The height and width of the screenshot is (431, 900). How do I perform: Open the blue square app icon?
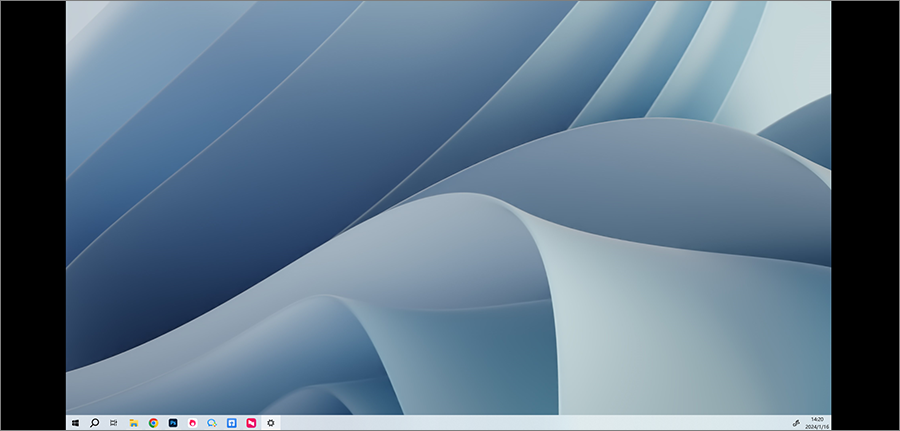pos(231,423)
